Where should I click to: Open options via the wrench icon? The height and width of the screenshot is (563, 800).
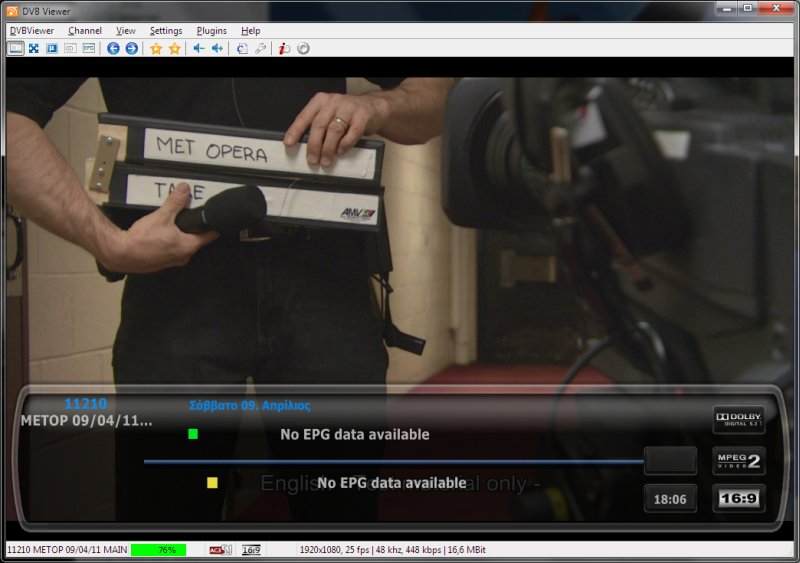[261, 48]
